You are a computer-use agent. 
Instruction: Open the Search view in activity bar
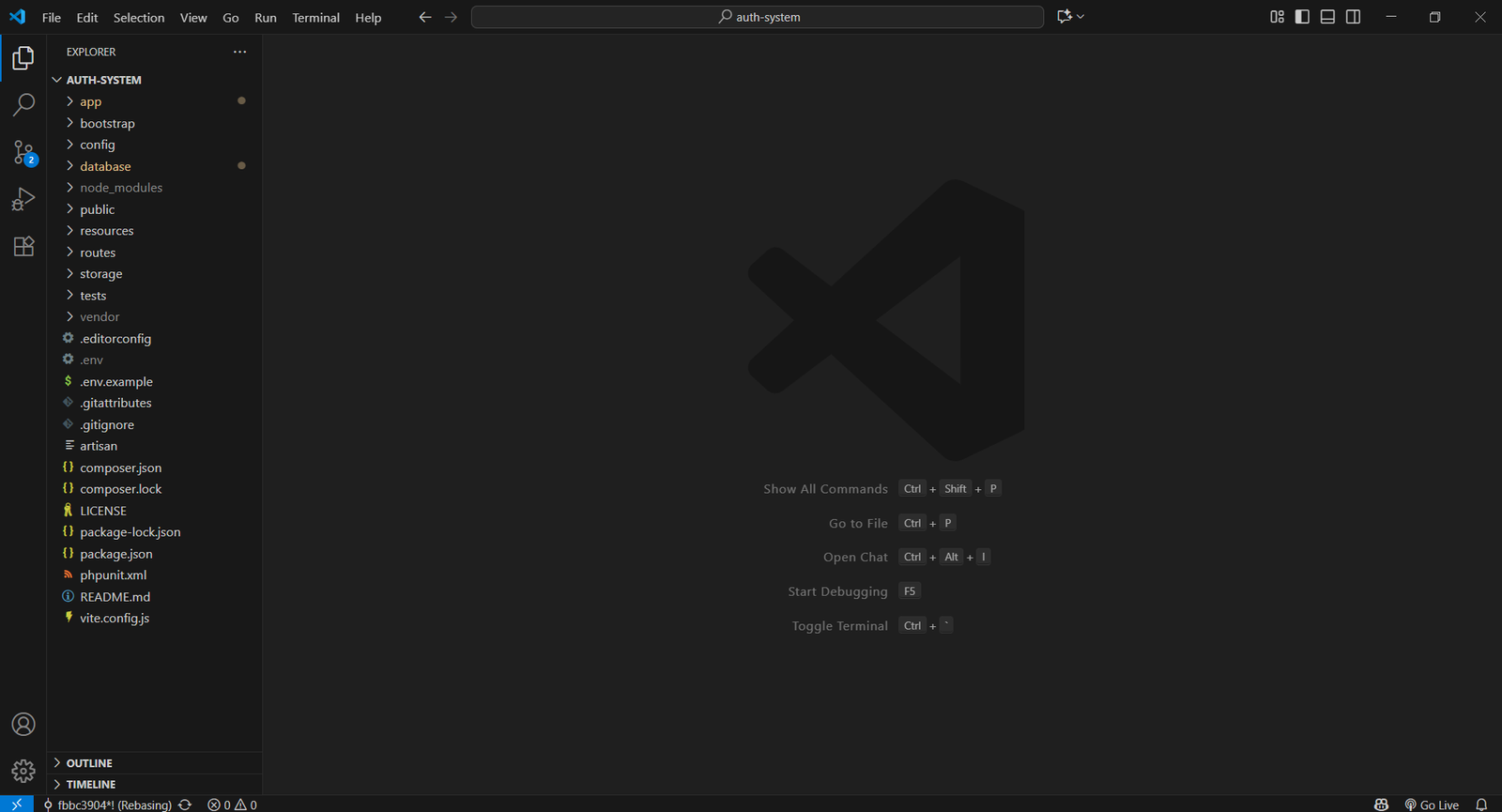(x=23, y=104)
